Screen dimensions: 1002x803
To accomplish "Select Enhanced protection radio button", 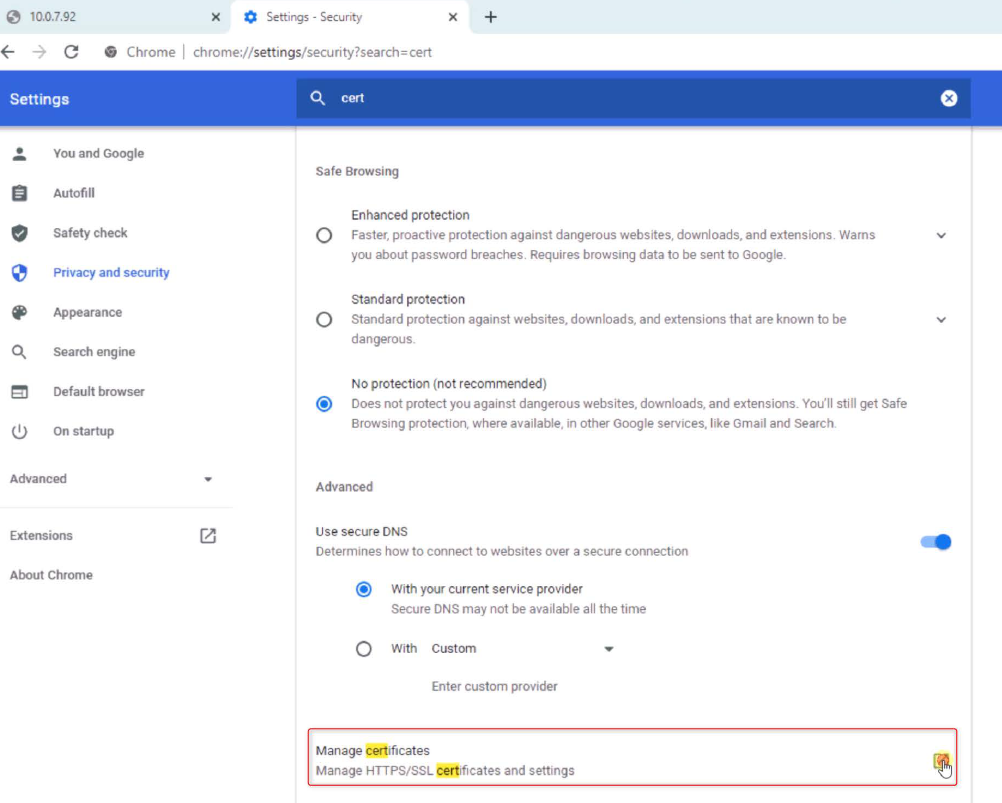I will pos(324,236).
